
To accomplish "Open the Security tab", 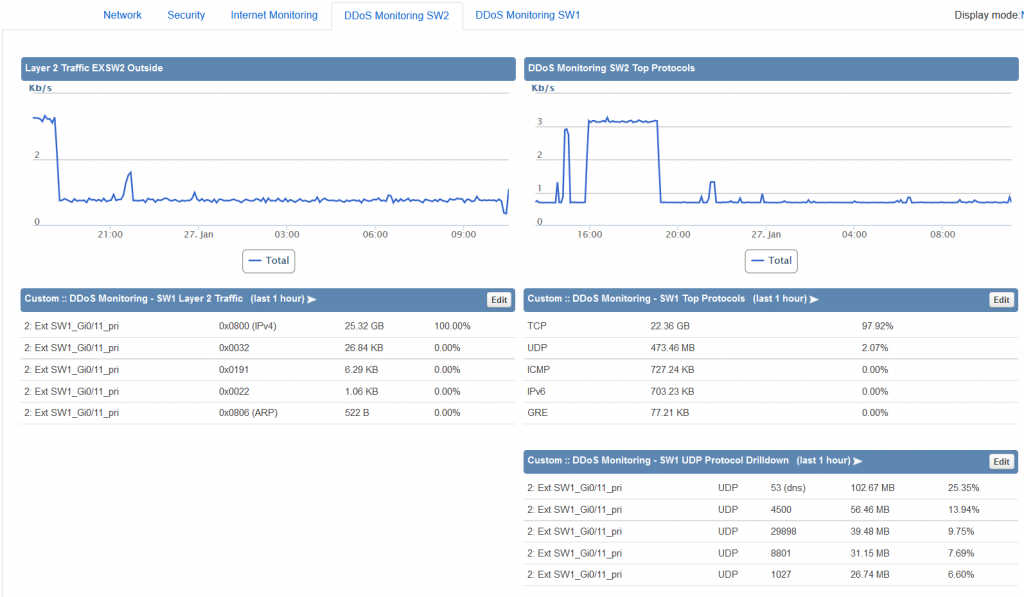I will [186, 15].
